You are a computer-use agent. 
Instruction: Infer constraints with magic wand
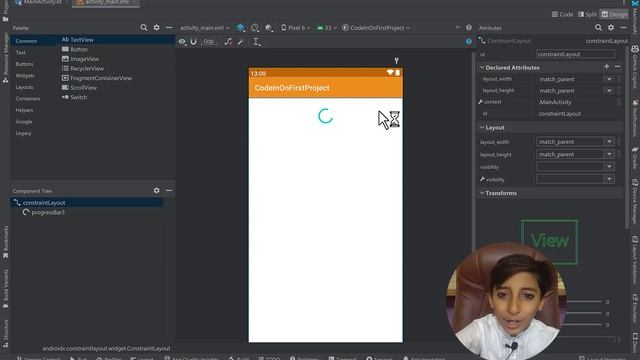(241, 42)
